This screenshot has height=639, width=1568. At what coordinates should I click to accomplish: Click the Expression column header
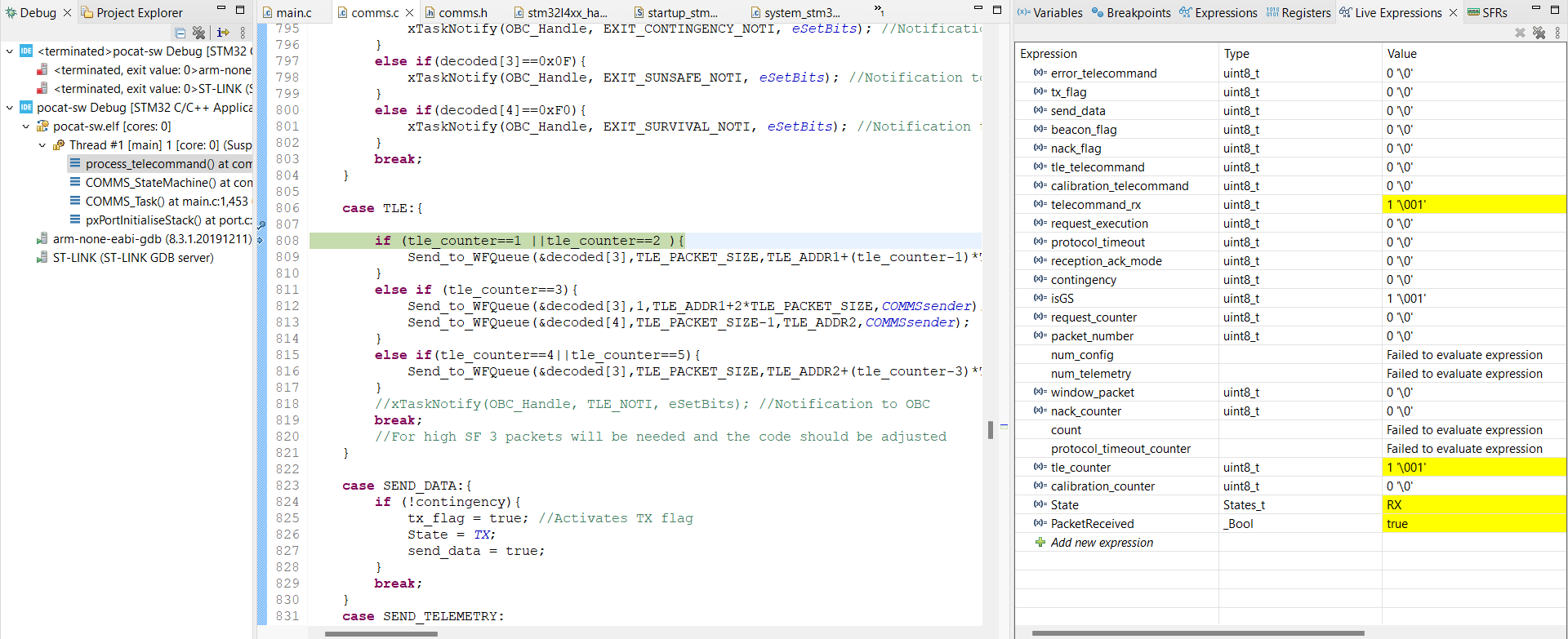pyautogui.click(x=1117, y=53)
